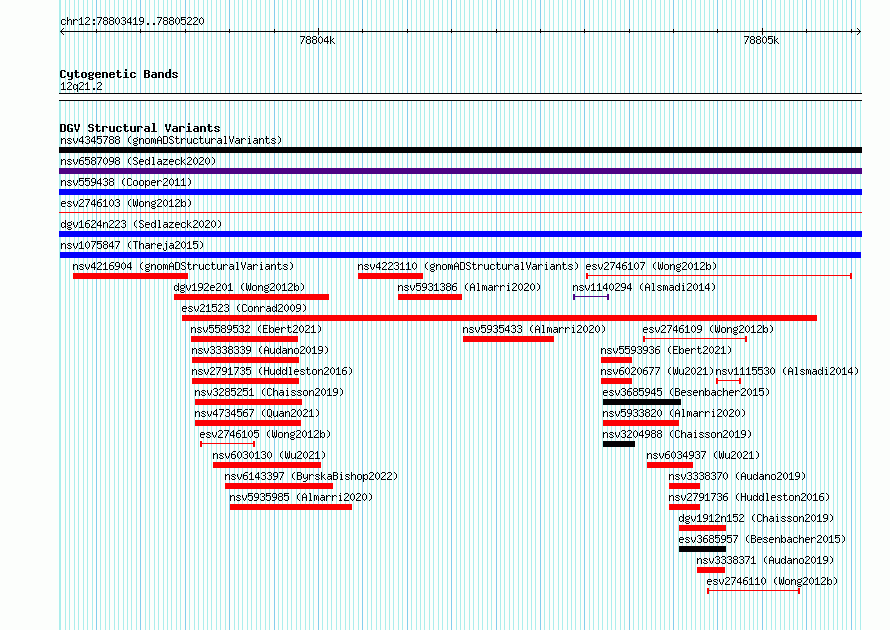The width and height of the screenshot is (890, 630).
Task: Click the red bar under nsv5935433
Action: tap(508, 339)
